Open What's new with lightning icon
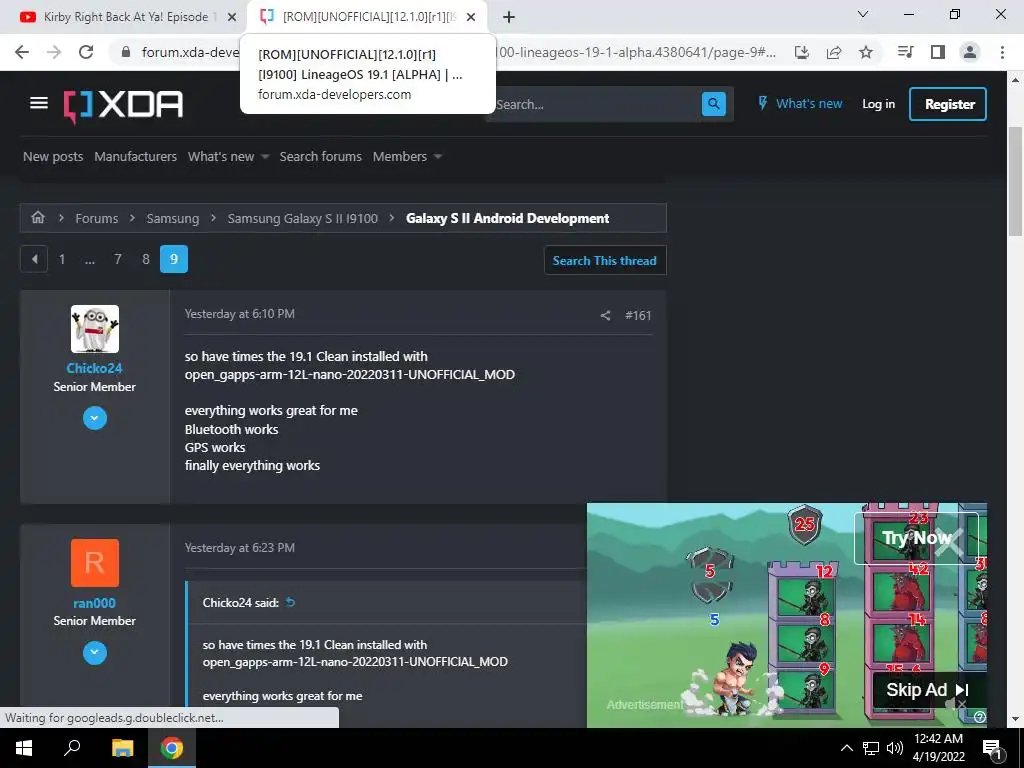Image resolution: width=1024 pixels, height=768 pixels. click(799, 104)
